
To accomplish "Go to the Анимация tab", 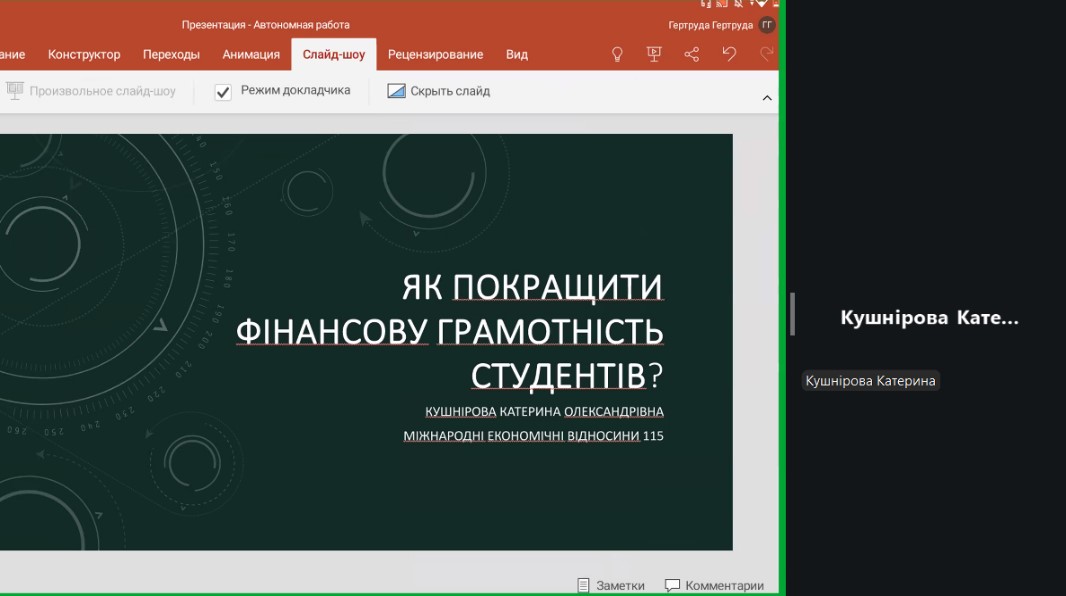I will (251, 55).
